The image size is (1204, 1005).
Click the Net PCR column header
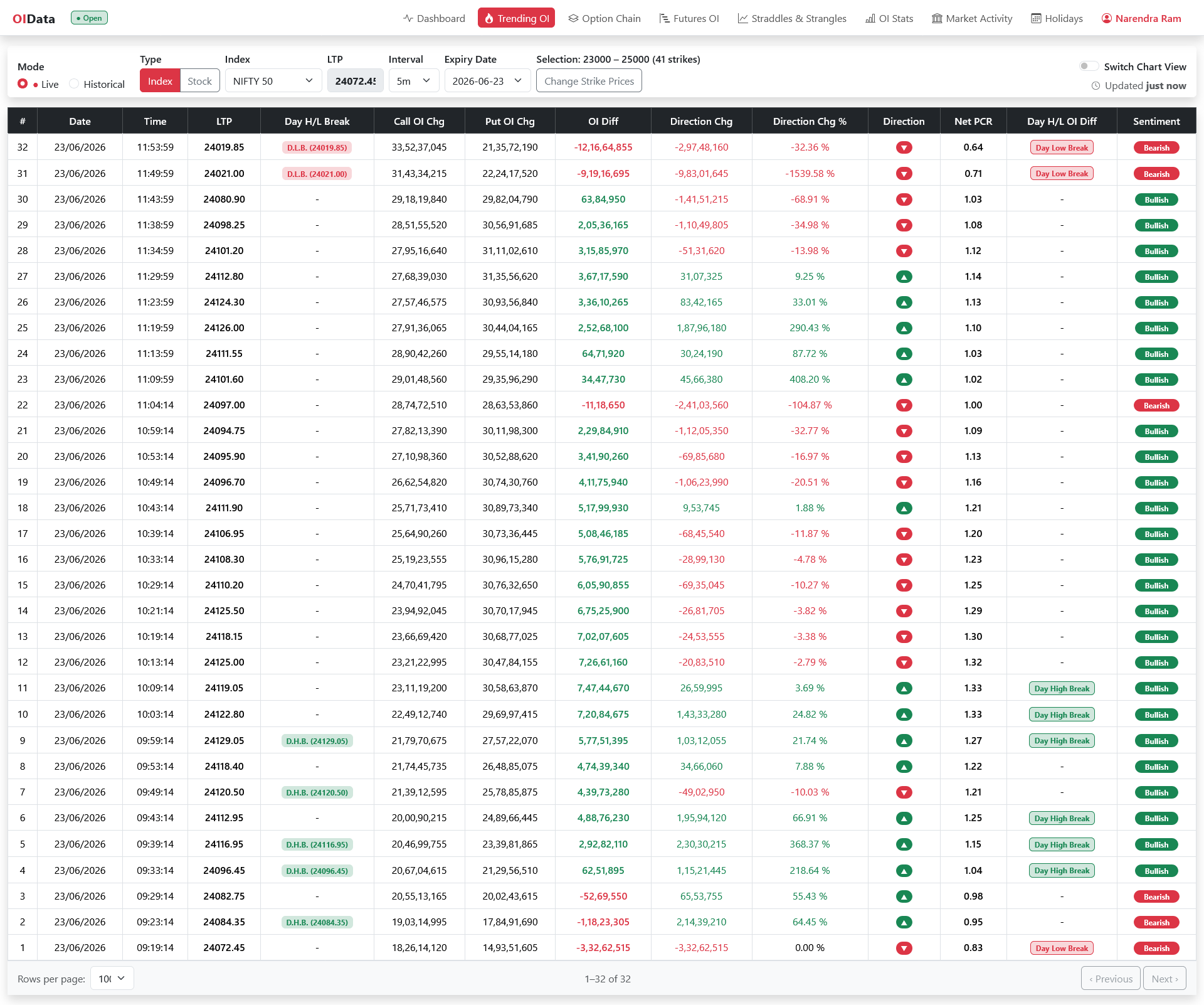(x=973, y=121)
